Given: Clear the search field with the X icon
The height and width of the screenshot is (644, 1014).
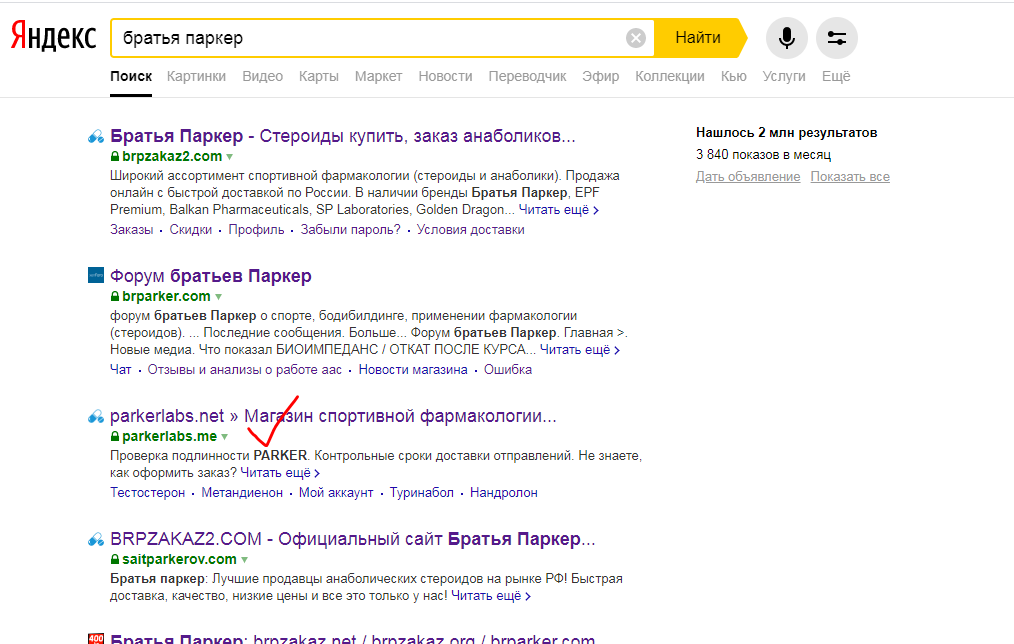Looking at the screenshot, I should pos(636,38).
